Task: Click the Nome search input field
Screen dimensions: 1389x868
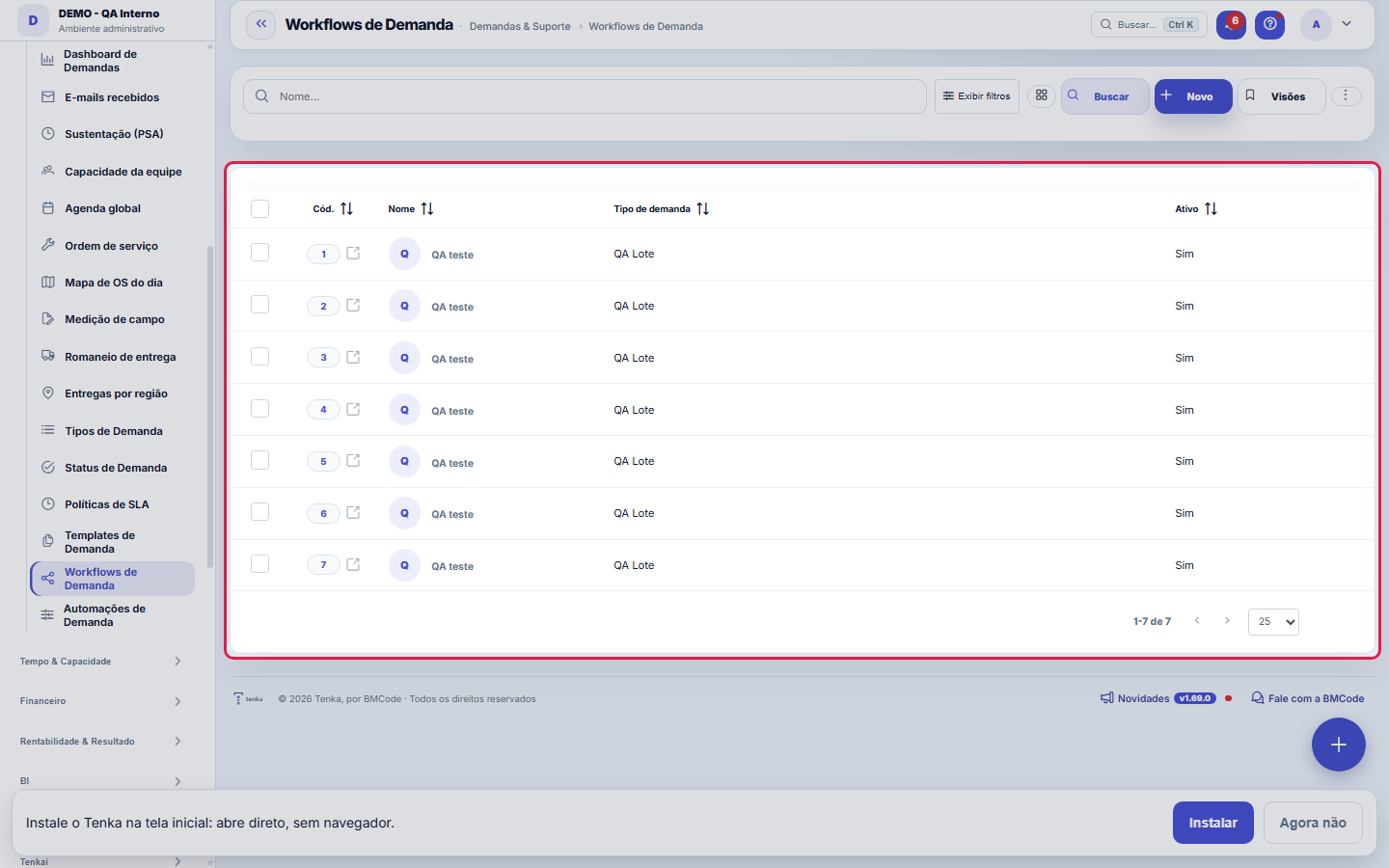Action: click(585, 96)
